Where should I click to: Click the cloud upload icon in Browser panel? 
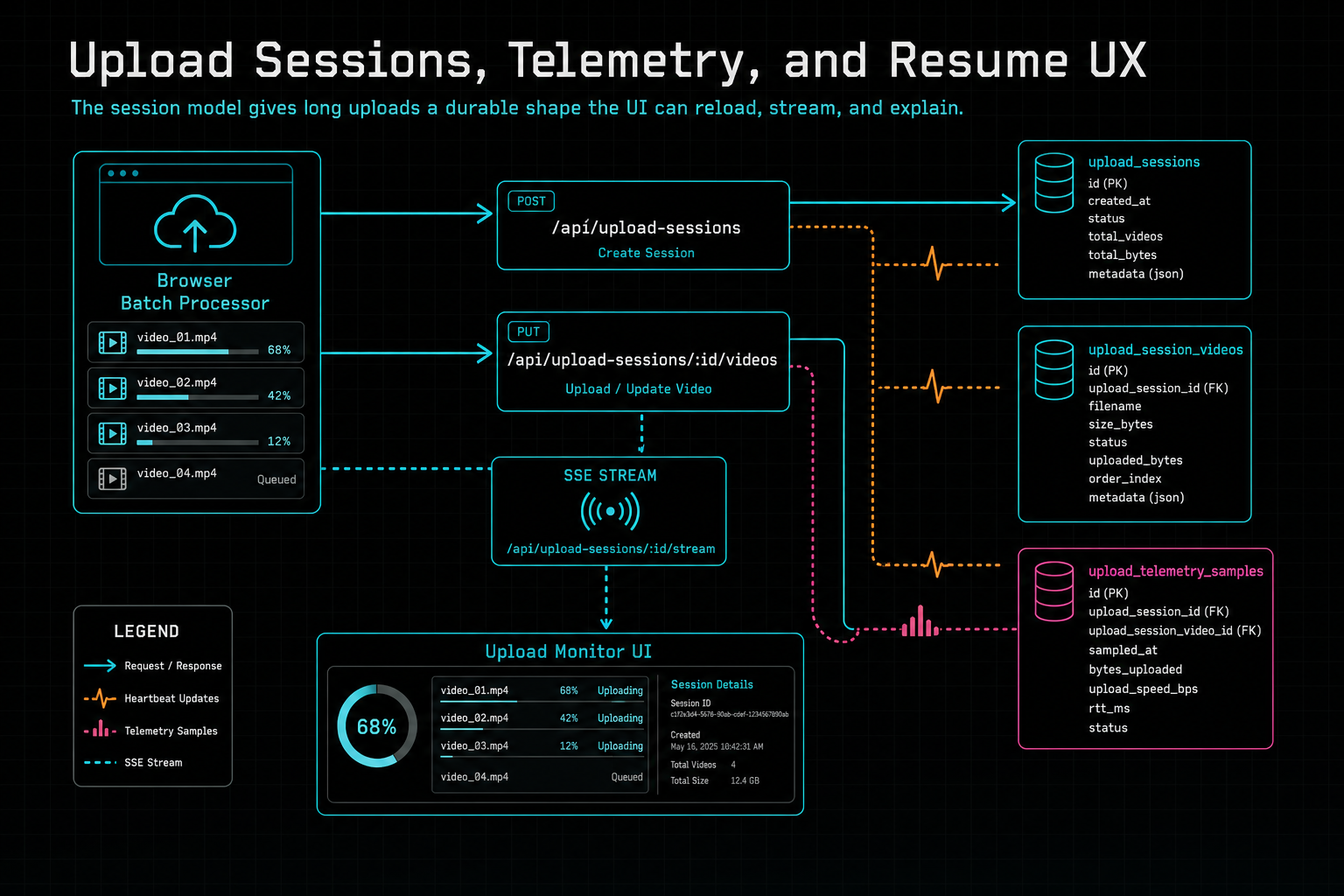coord(195,224)
